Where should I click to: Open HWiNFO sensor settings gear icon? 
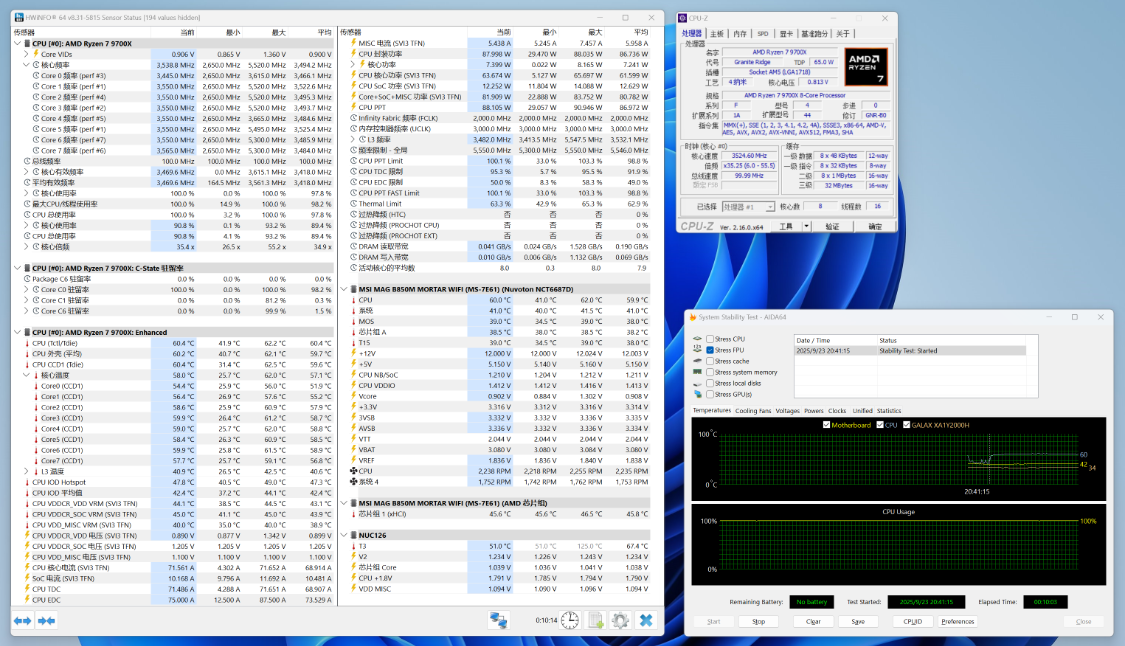(x=620, y=620)
